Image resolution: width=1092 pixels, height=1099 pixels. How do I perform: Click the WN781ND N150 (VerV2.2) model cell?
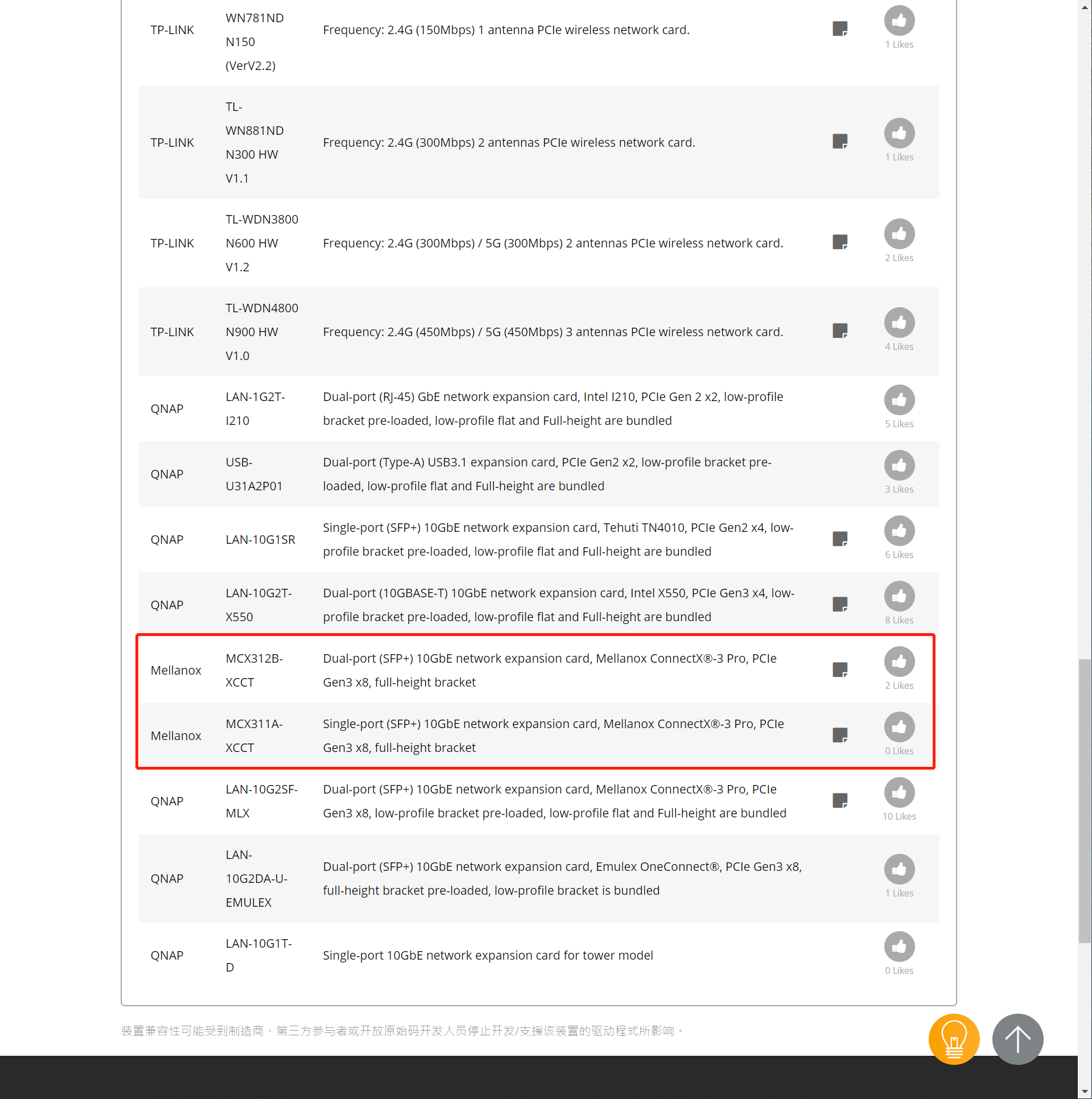(254, 42)
